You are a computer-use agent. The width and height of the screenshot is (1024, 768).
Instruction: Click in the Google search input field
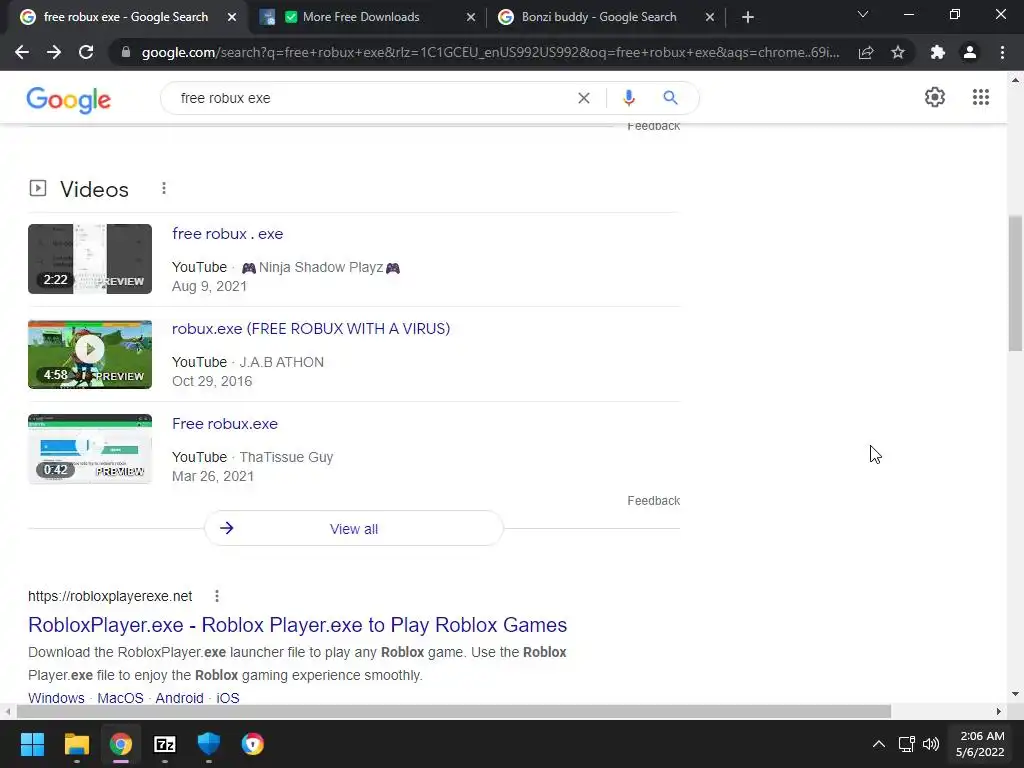coord(372,98)
